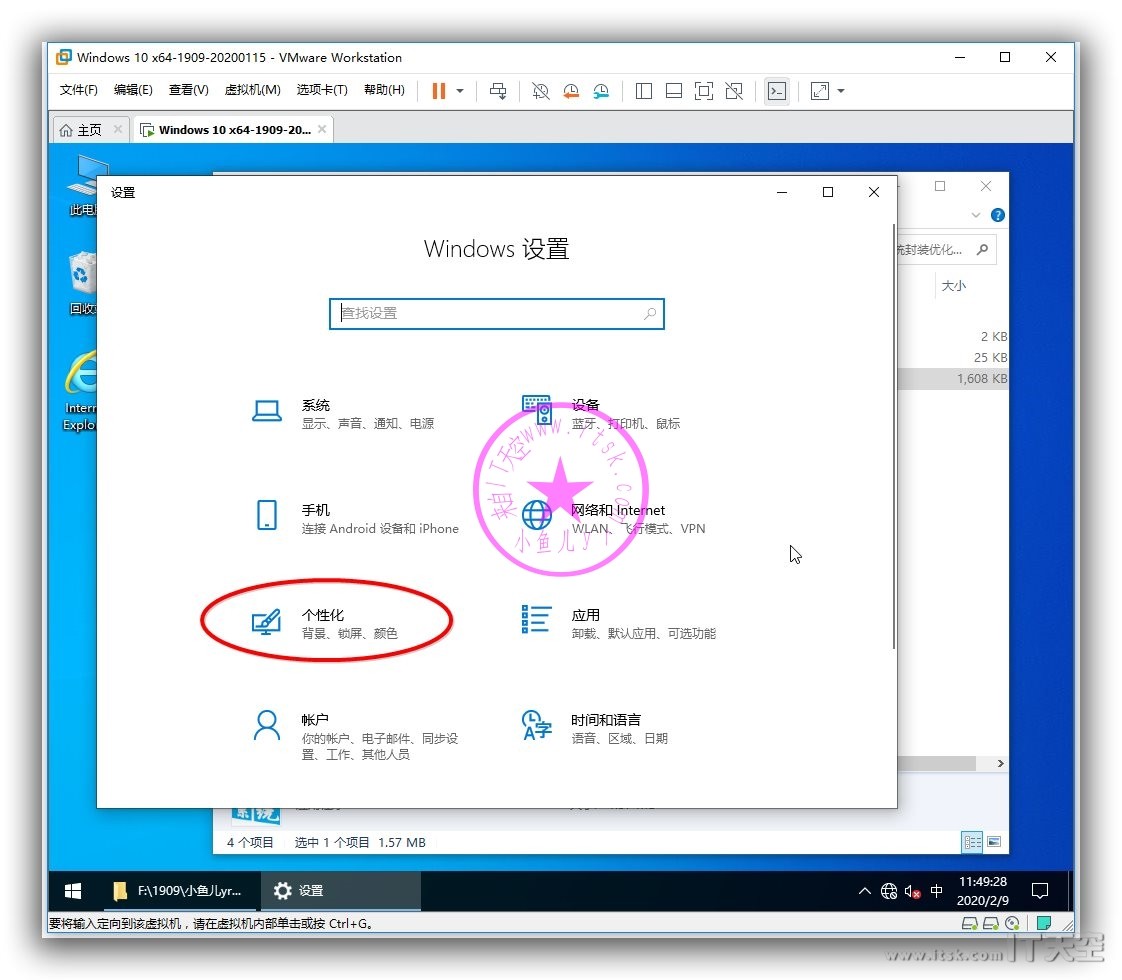Click the Explorer search magnifier icon

point(982,249)
